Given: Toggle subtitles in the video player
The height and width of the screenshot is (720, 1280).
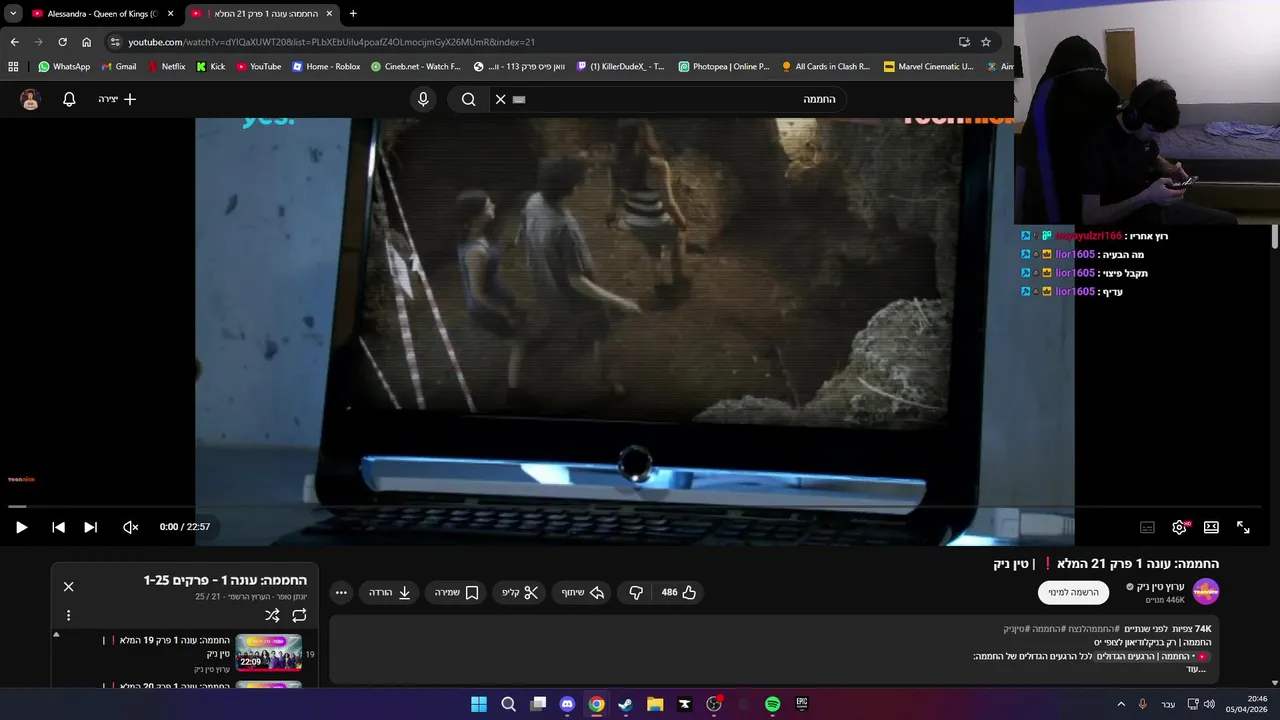Looking at the screenshot, I should (1147, 527).
